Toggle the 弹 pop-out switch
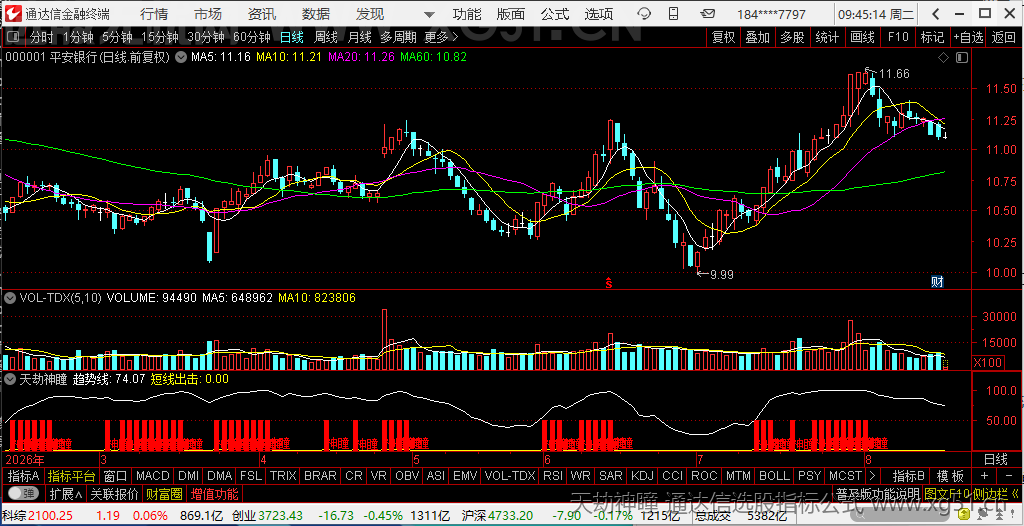This screenshot has height=526, width=1024. [x=24, y=493]
